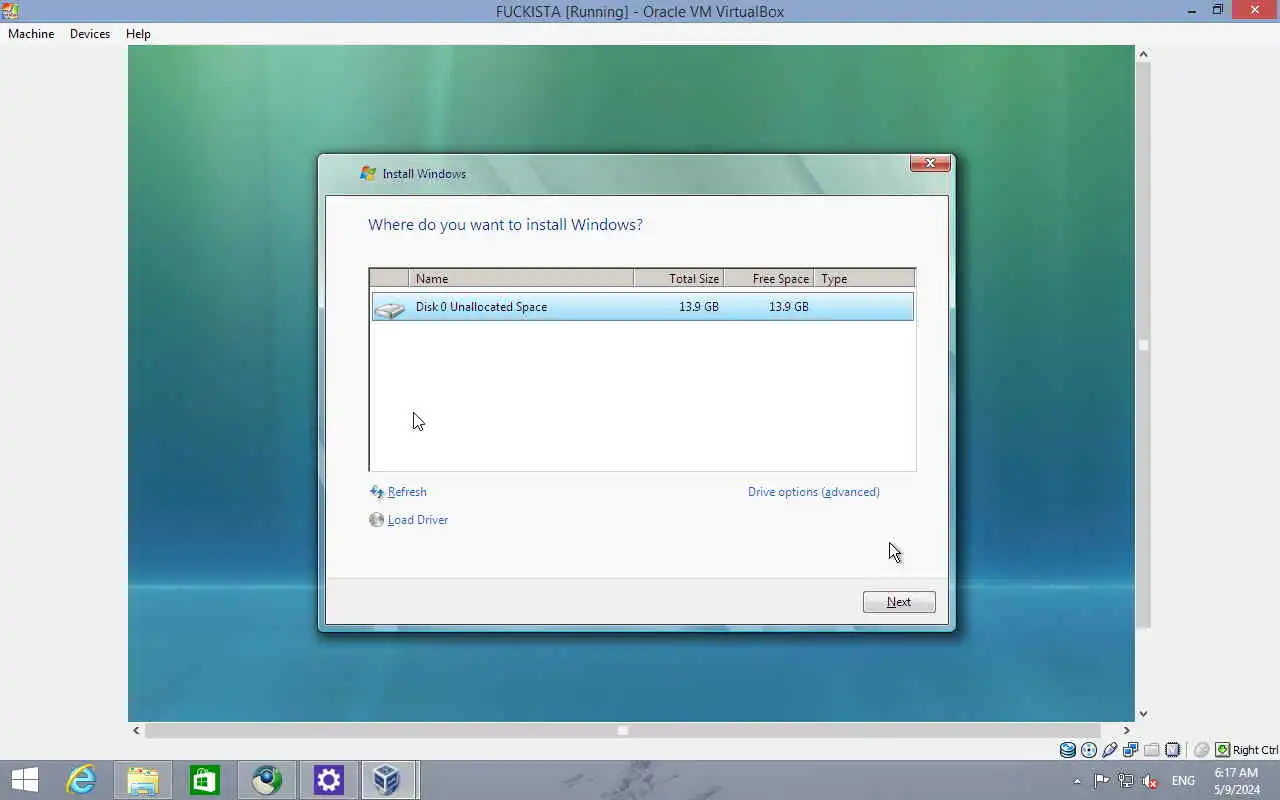Click the VirtualBox icon in the window title bar
Viewport: 1280px width, 800px height.
point(10,11)
